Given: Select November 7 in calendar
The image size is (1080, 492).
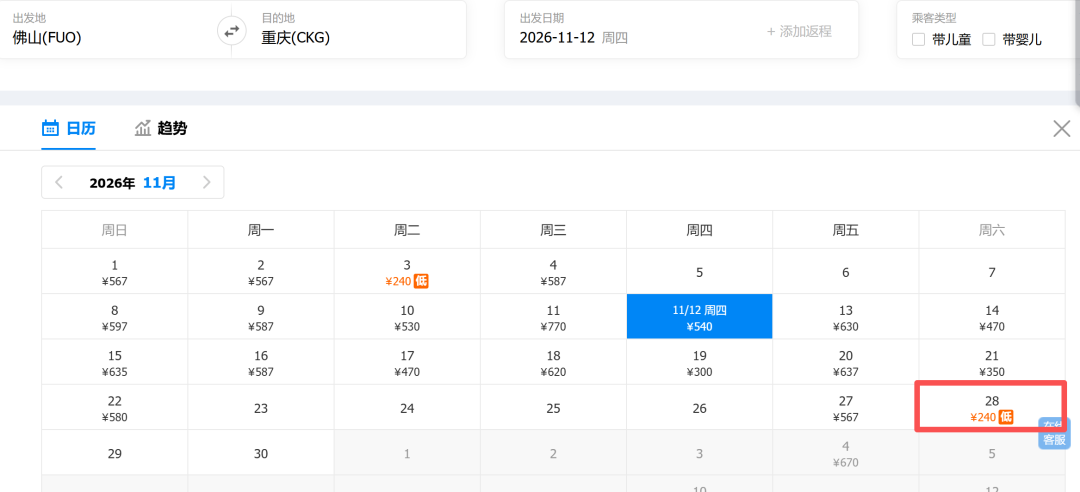Looking at the screenshot, I should click(992, 271).
